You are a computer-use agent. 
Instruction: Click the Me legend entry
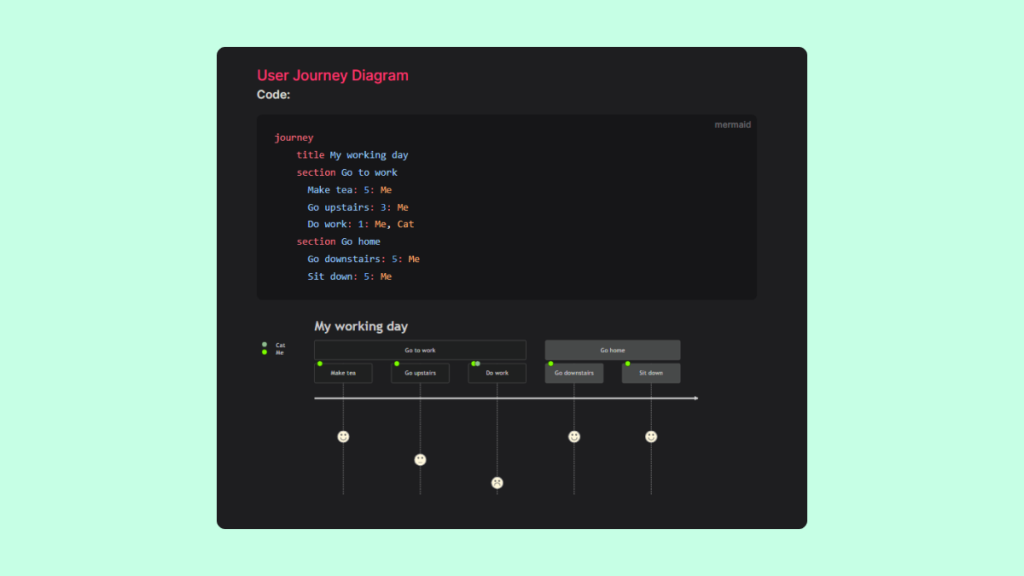point(280,353)
